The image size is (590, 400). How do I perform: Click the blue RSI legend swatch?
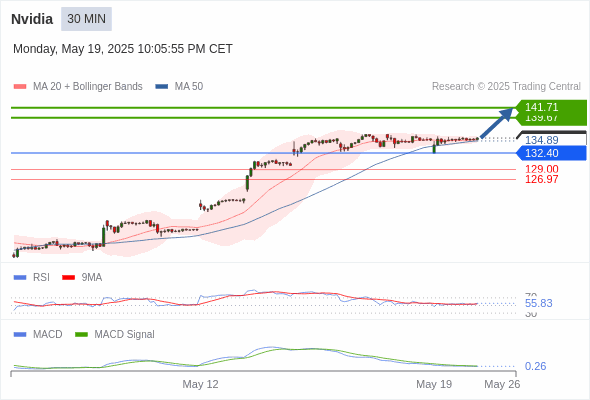[20, 278]
